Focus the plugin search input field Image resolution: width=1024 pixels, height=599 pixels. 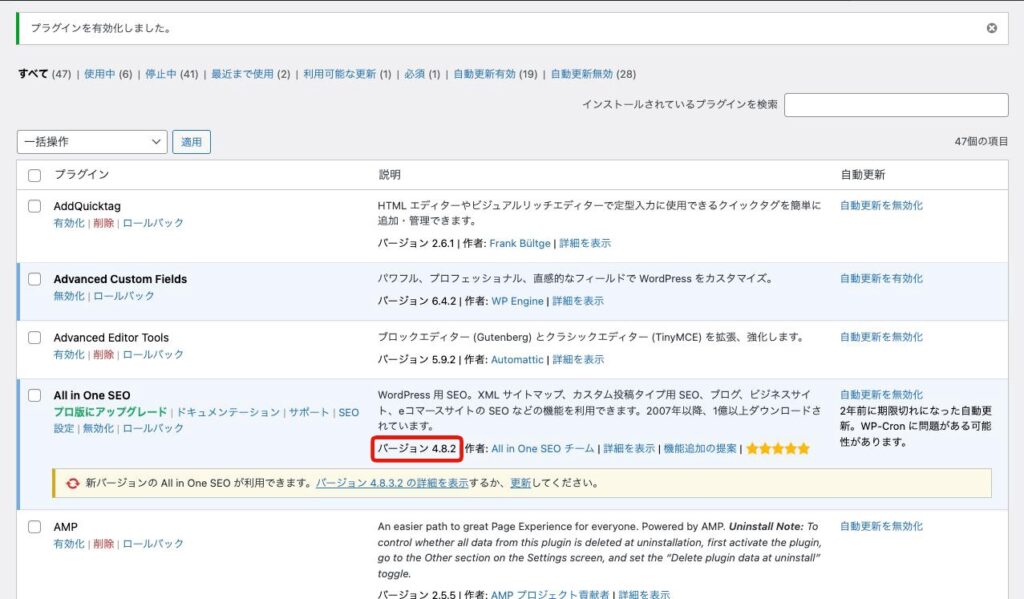896,105
